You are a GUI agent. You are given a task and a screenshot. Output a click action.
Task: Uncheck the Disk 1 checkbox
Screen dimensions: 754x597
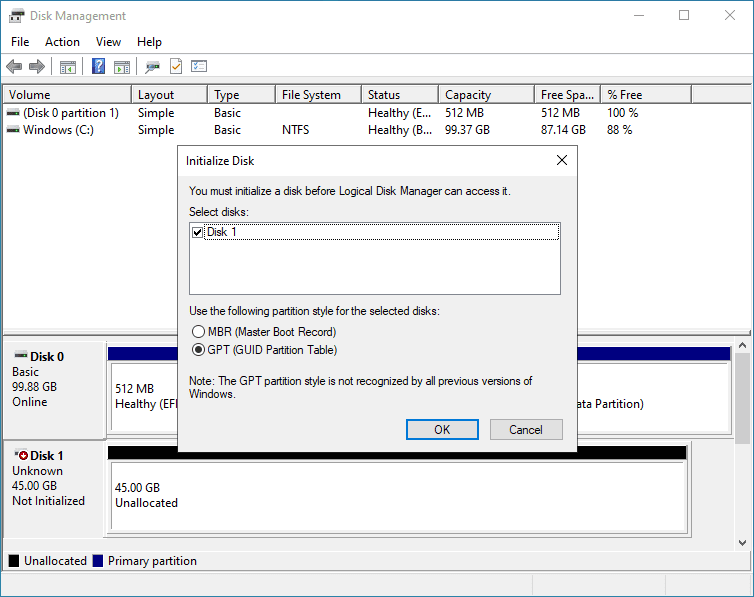point(197,233)
